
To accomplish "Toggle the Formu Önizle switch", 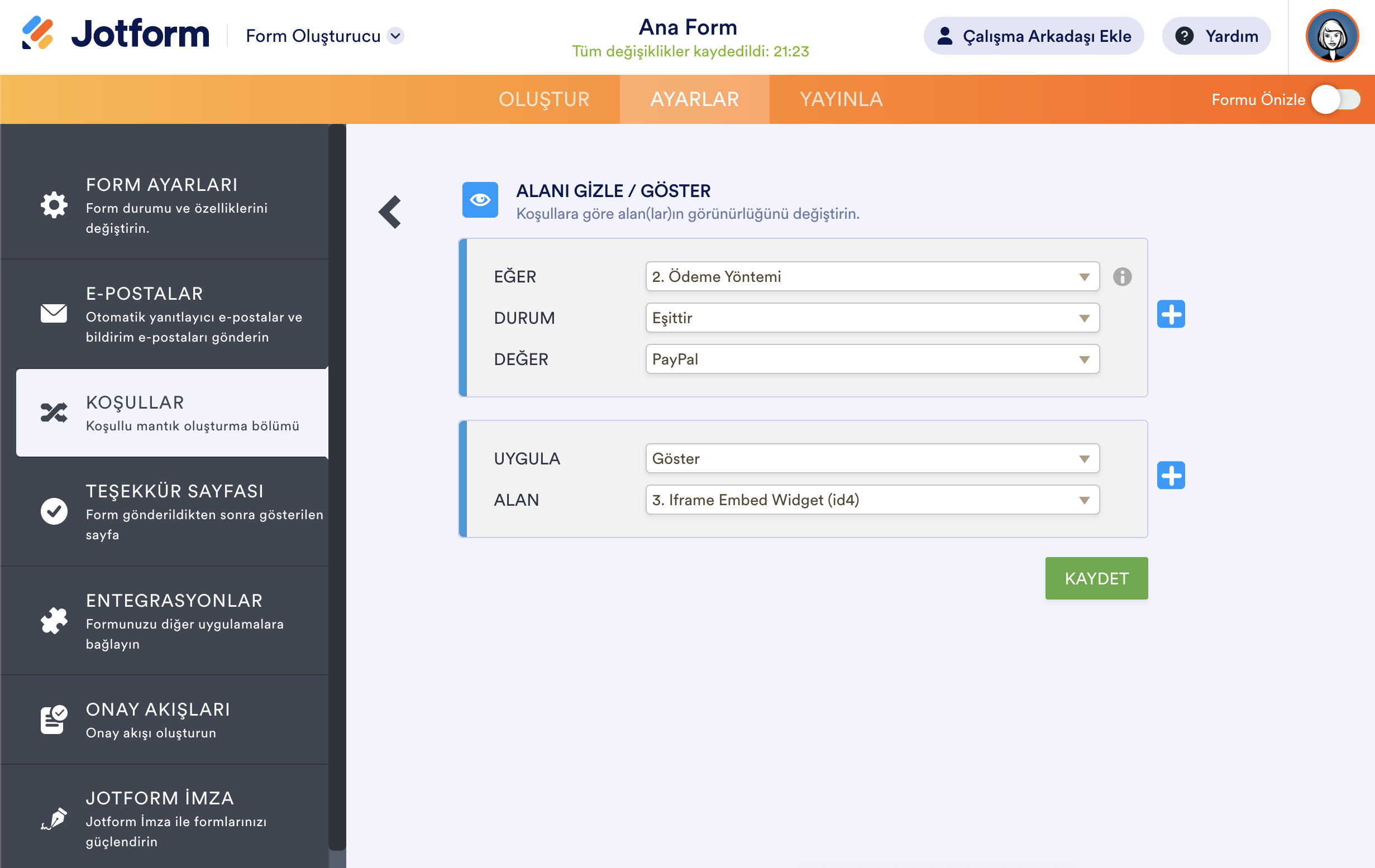I will [1335, 100].
